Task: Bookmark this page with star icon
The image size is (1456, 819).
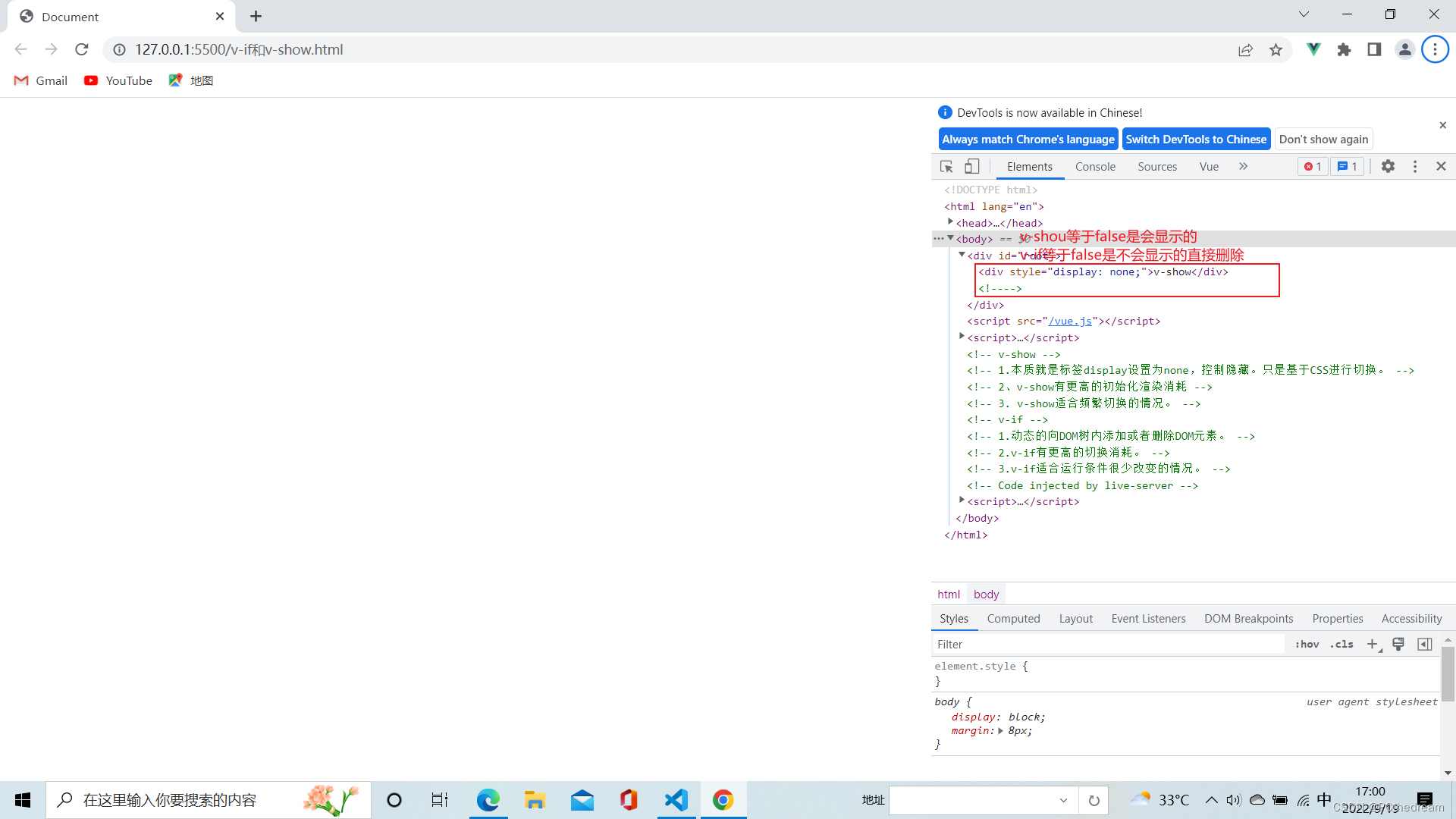Action: (1276, 49)
